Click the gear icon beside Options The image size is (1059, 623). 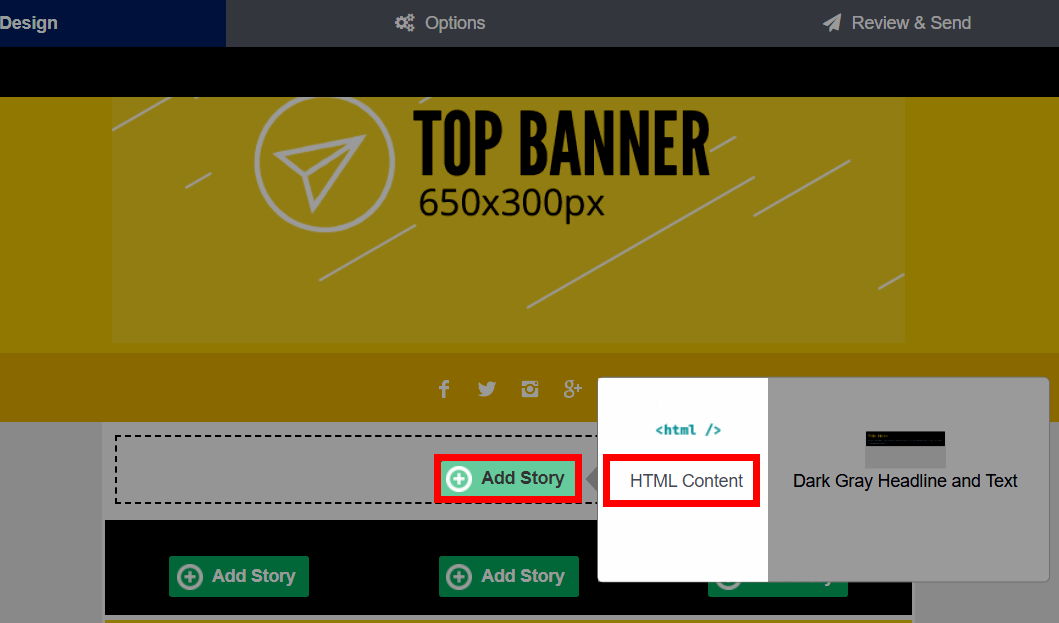404,22
